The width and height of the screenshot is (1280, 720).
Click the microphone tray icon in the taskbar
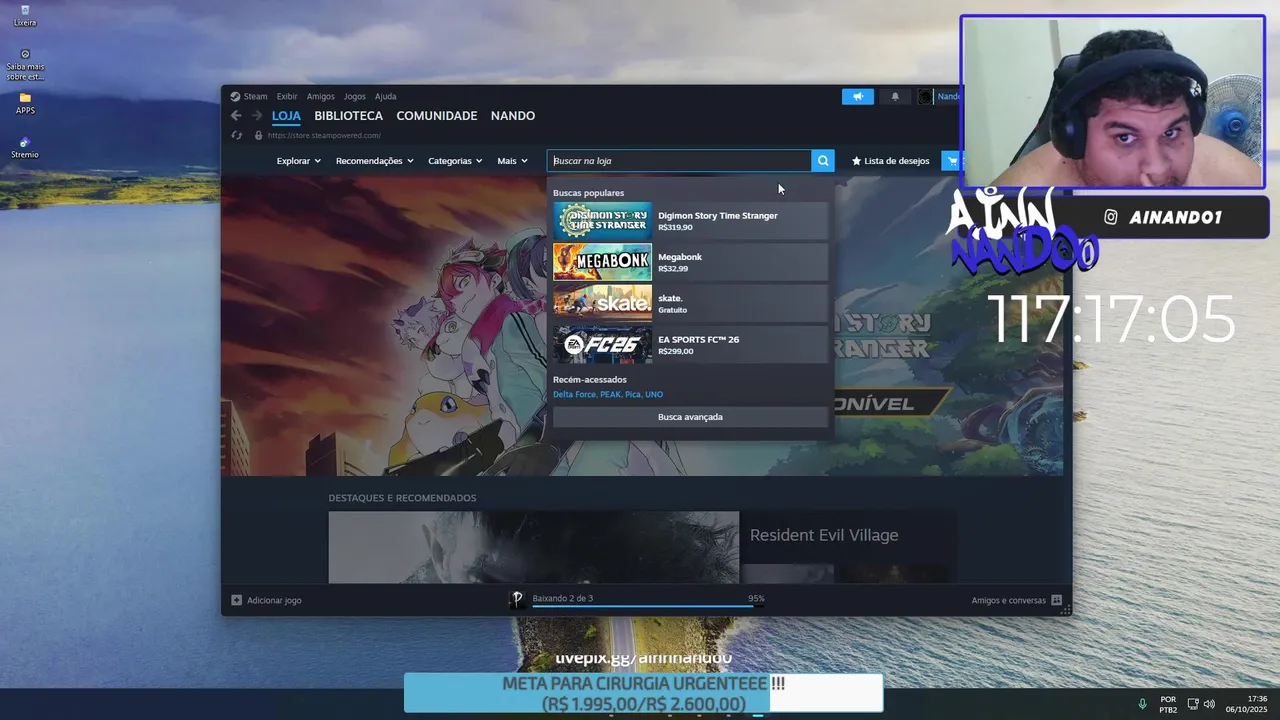point(1142,704)
